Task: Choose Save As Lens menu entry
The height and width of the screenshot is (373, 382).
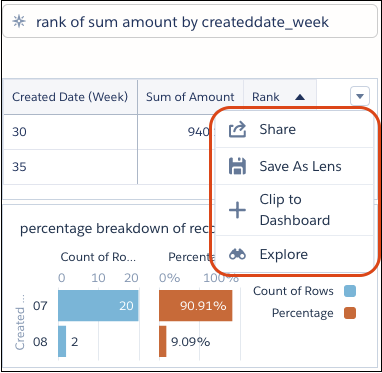Action: tap(294, 166)
